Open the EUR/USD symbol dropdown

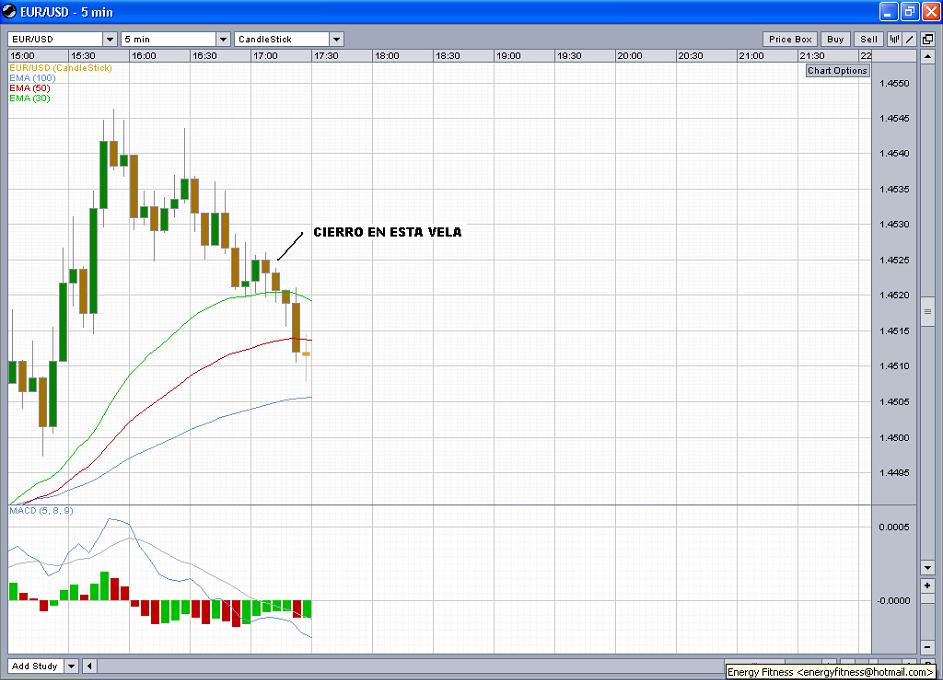tap(61, 39)
